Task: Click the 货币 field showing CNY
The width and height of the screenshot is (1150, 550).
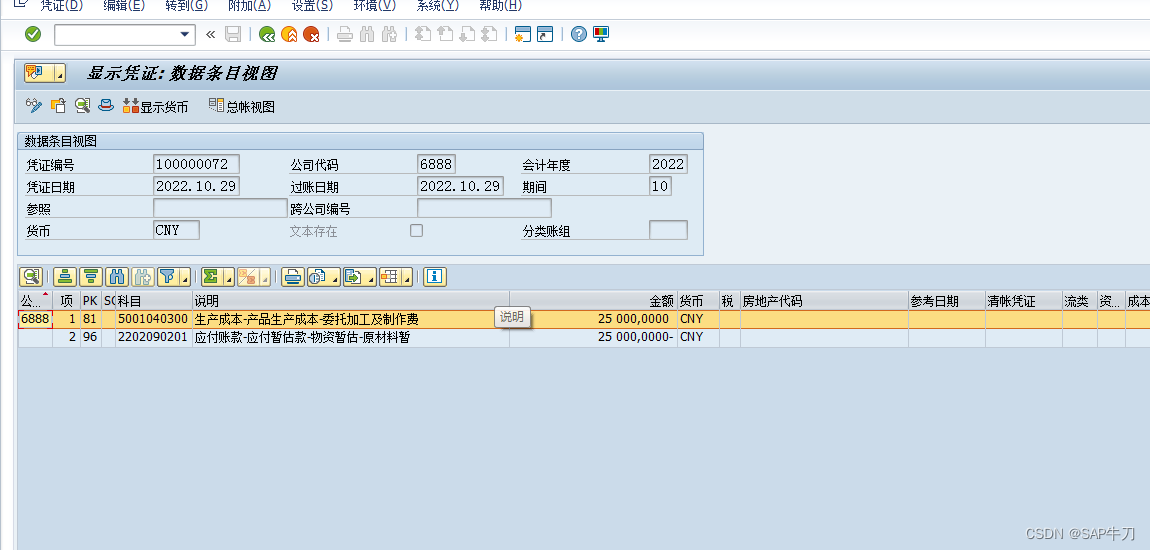Action: tap(176, 230)
